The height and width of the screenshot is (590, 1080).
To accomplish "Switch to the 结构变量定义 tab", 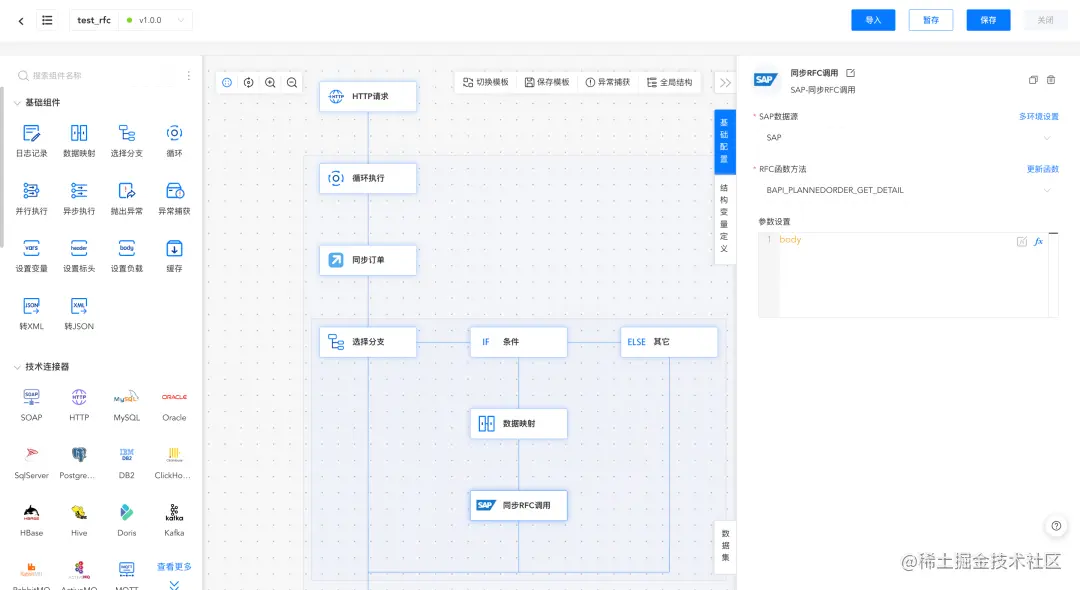I will tap(724, 218).
